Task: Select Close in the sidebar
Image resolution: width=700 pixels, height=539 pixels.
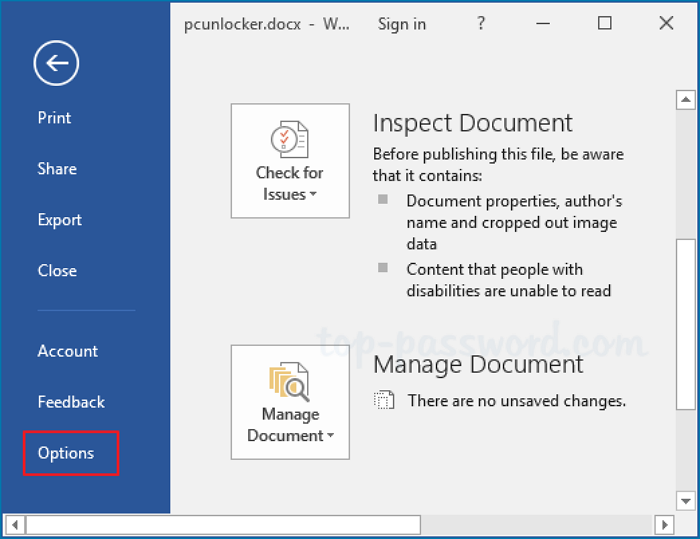Action: pos(57,271)
